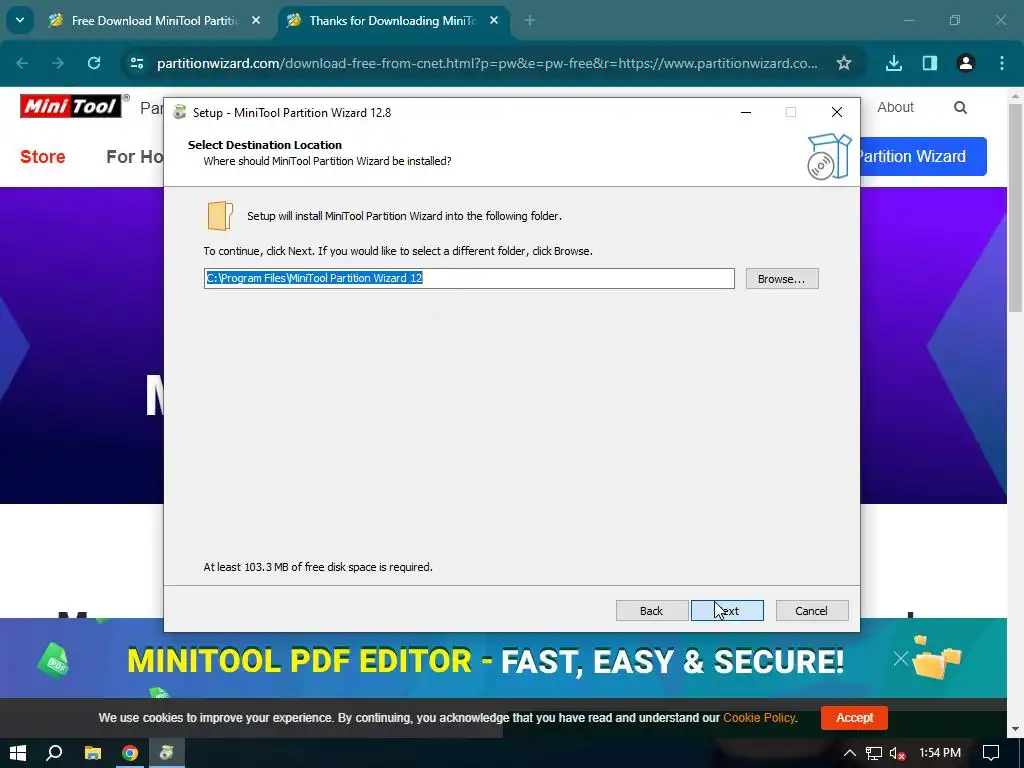Open Browse folder dialog
The image size is (1024, 768).
(782, 279)
